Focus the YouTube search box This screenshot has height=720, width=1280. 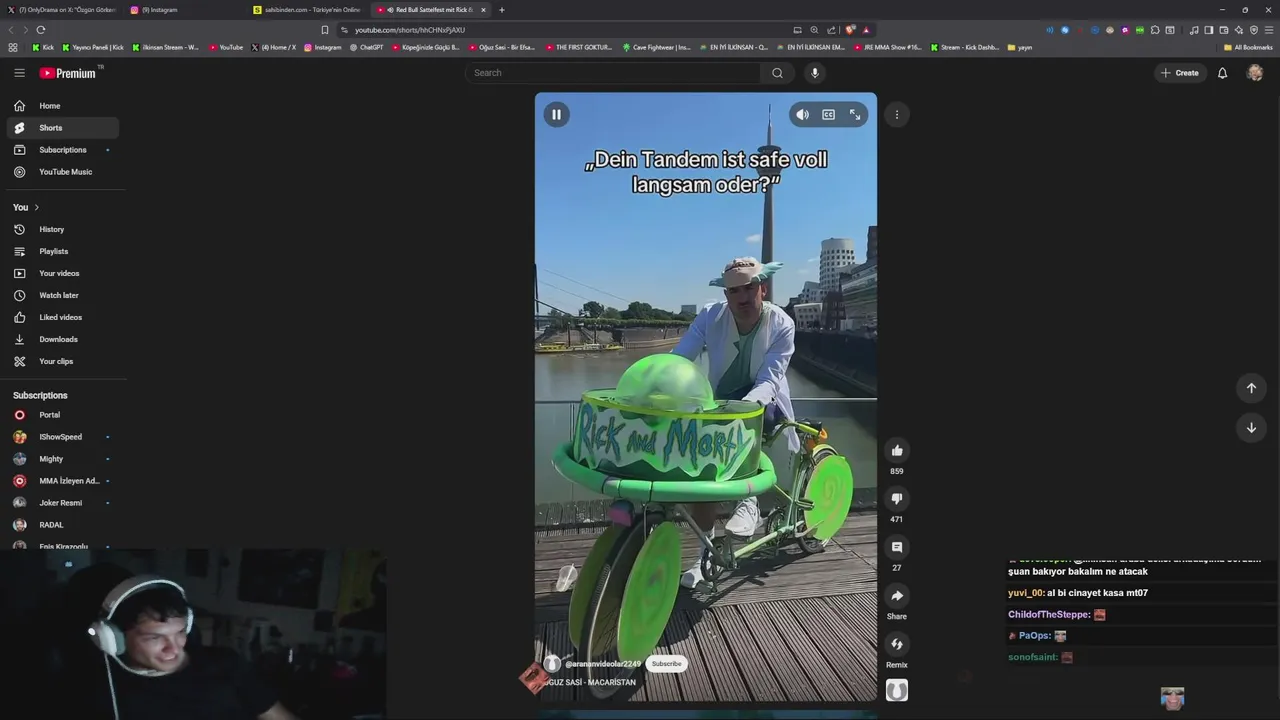click(615, 73)
